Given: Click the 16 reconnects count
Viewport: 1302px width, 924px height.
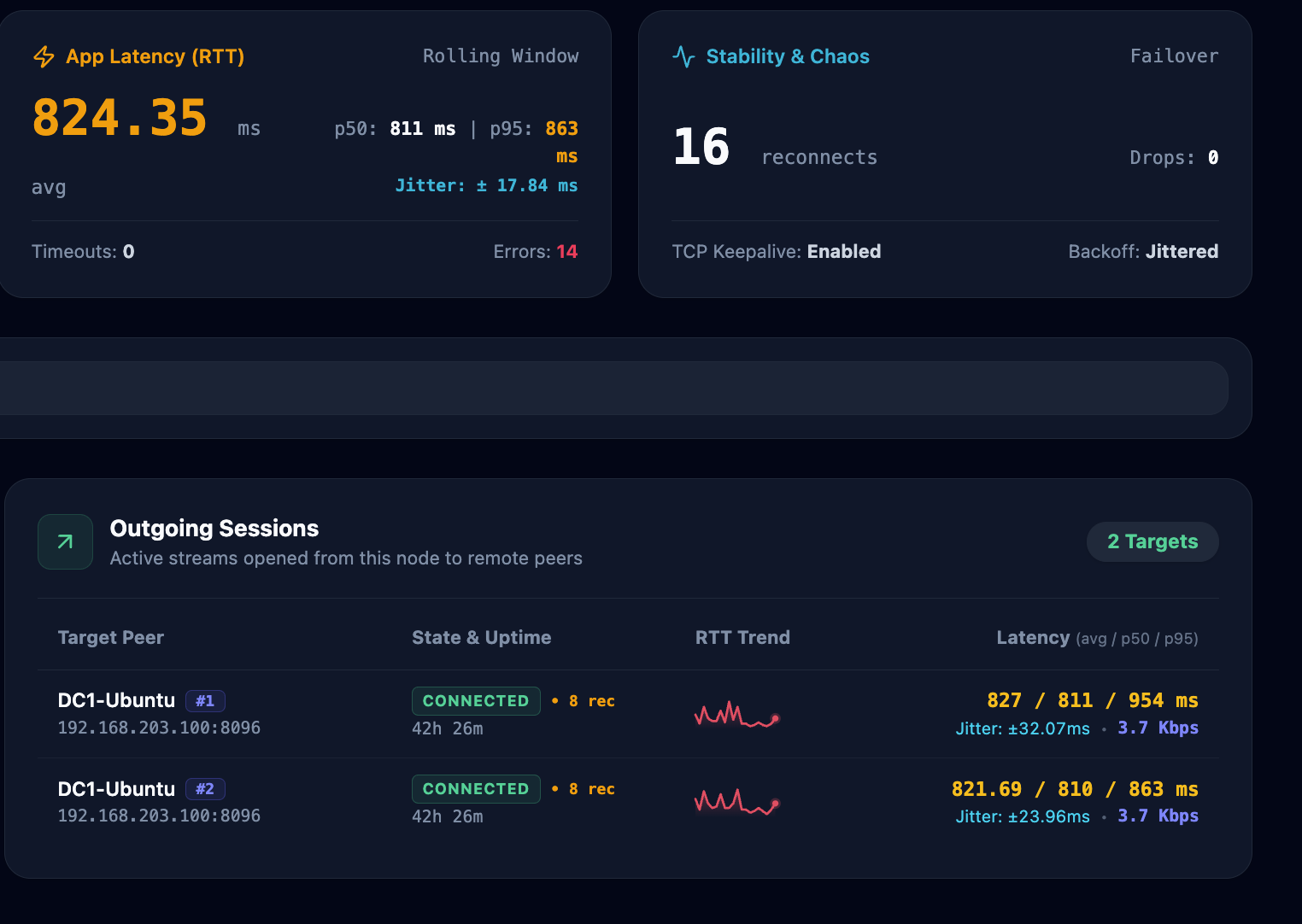Looking at the screenshot, I should coord(701,147).
